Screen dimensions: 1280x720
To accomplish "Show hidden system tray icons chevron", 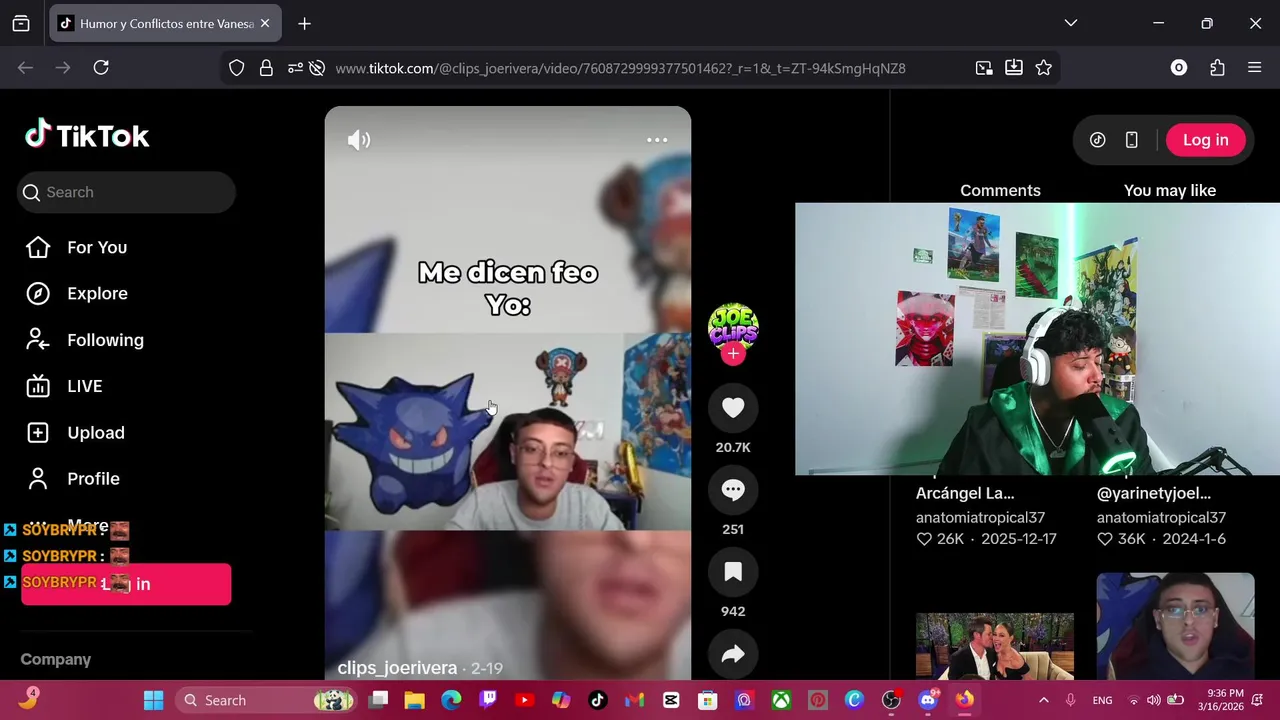I will click(x=1044, y=700).
